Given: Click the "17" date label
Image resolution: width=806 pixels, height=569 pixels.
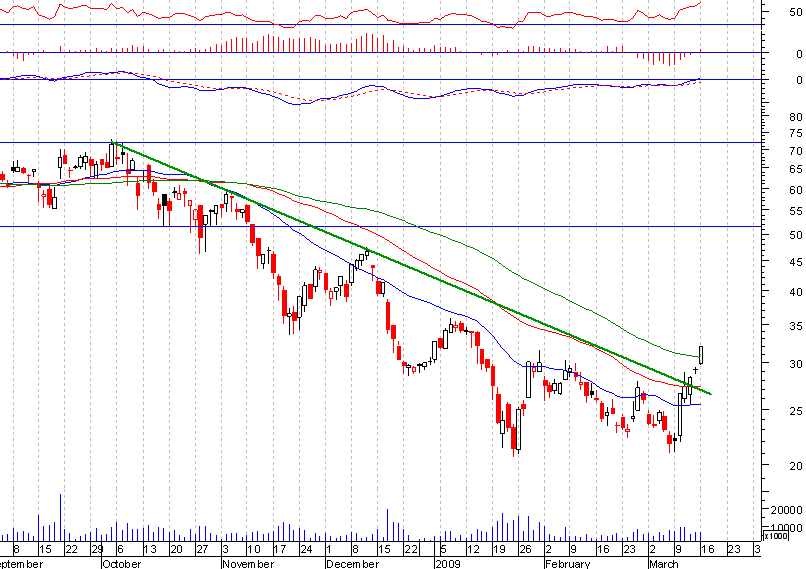Looking at the screenshot, I should (x=280, y=549).
